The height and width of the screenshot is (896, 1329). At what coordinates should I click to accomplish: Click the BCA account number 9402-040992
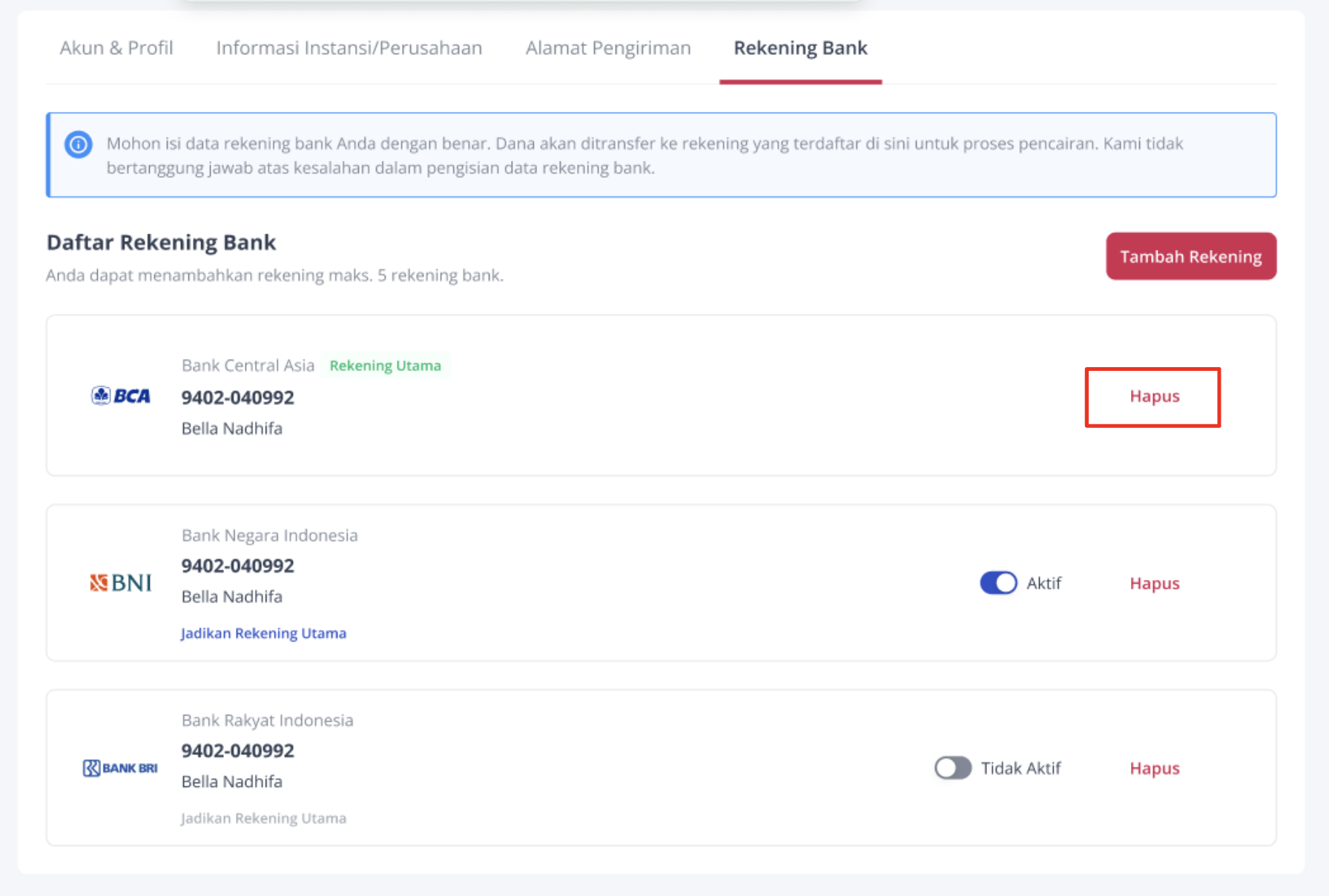[x=237, y=398]
